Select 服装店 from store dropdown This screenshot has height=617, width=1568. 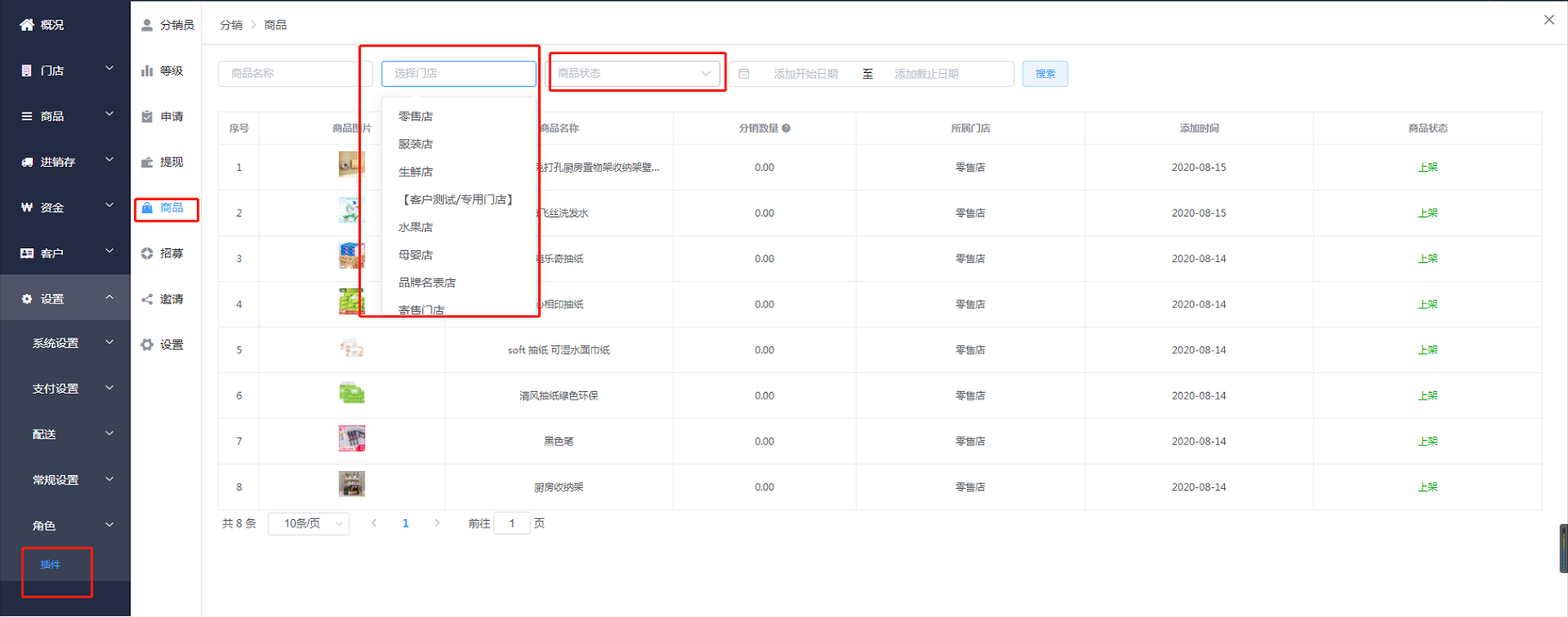pyautogui.click(x=459, y=144)
